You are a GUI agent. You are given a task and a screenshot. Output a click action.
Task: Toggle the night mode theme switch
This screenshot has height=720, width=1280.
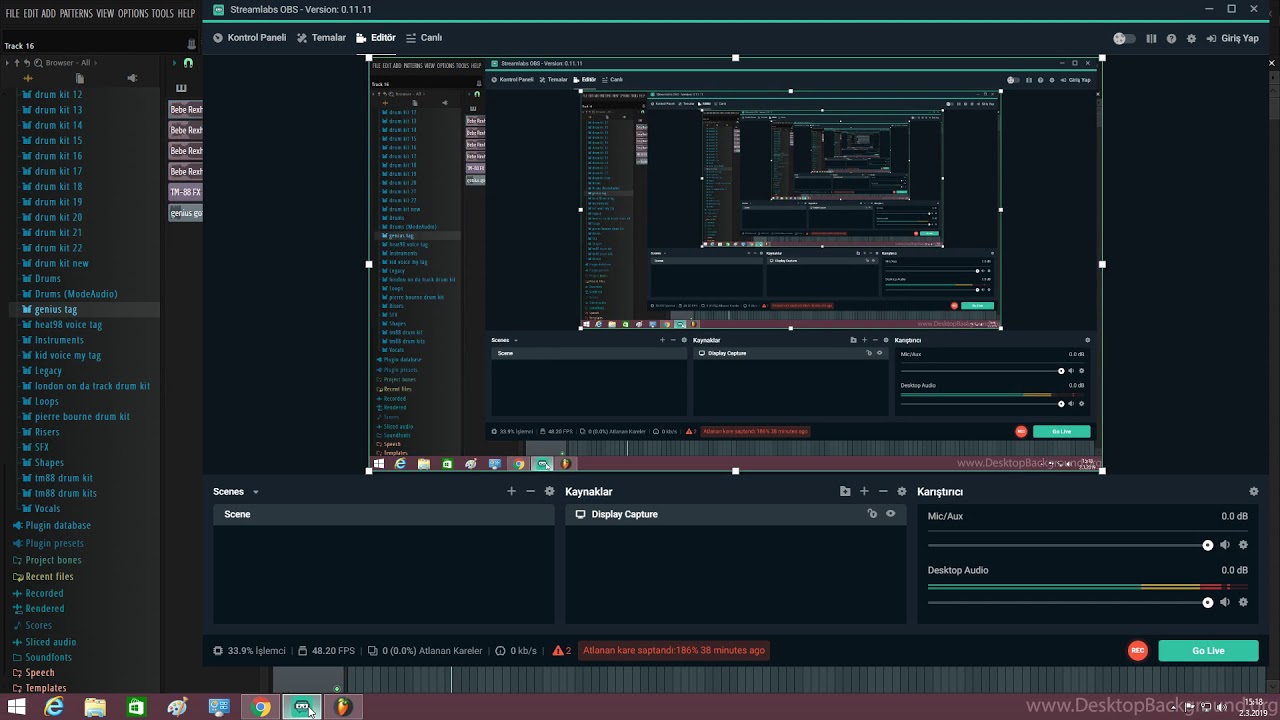click(1124, 38)
